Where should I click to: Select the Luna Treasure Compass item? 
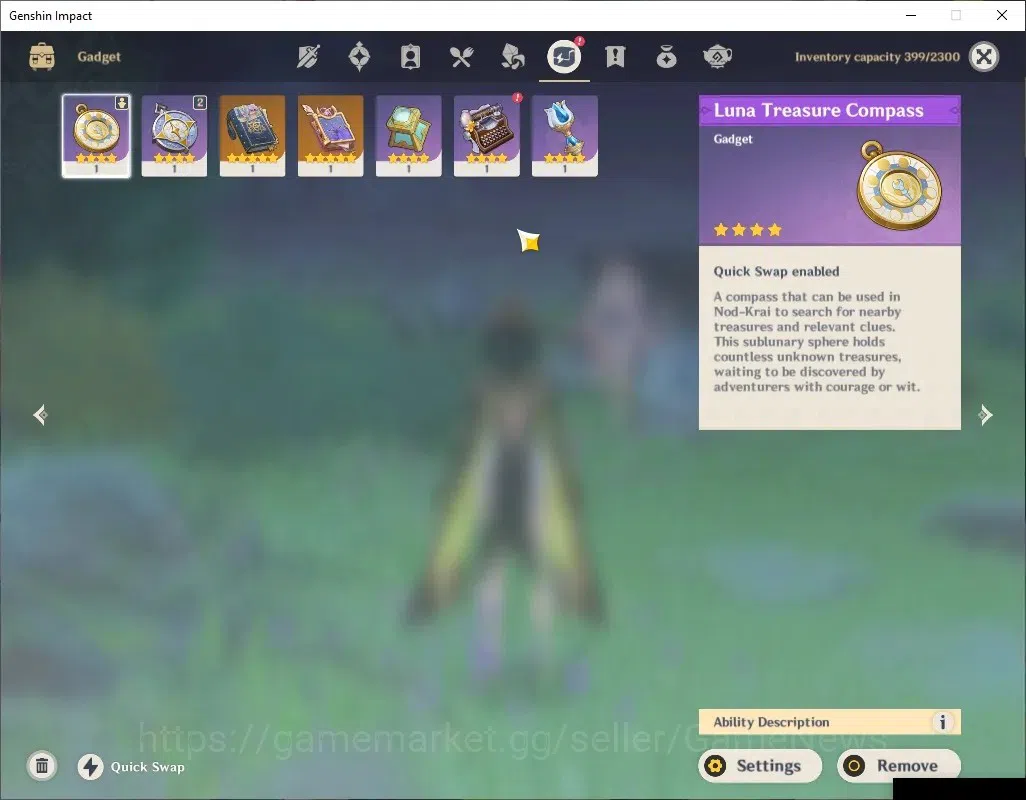pos(96,135)
